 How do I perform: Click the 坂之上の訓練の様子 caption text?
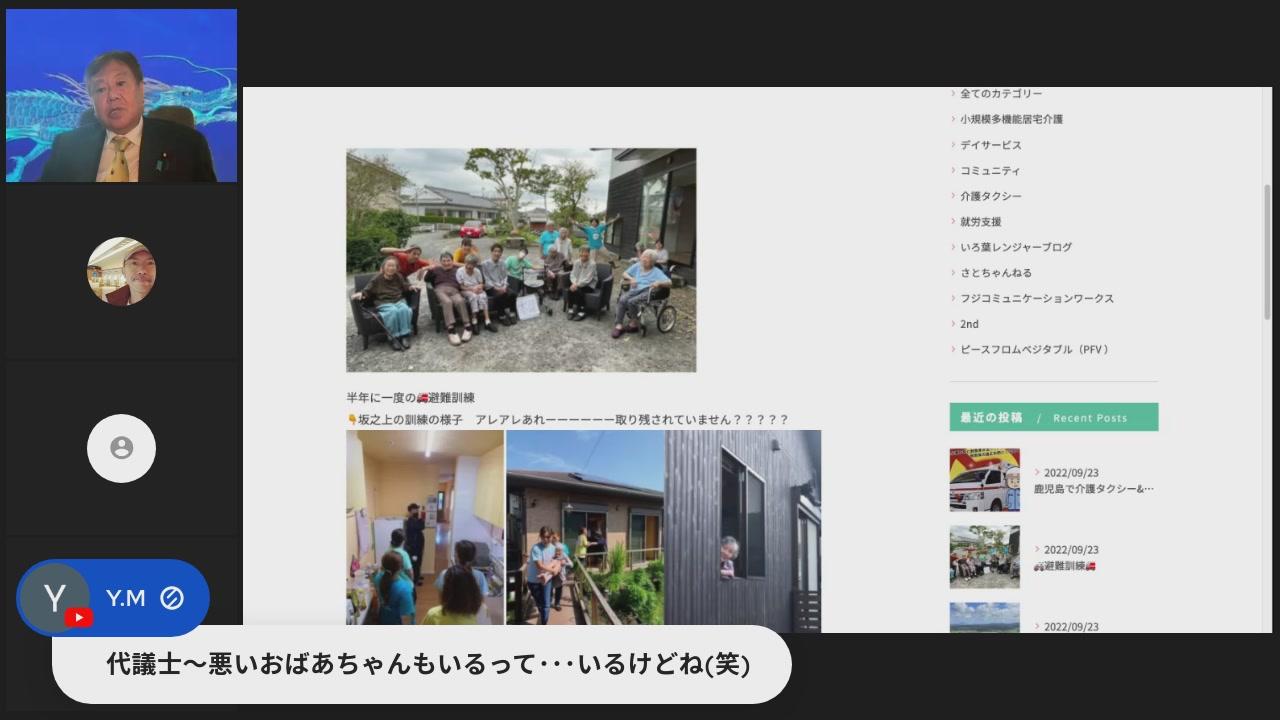point(567,420)
